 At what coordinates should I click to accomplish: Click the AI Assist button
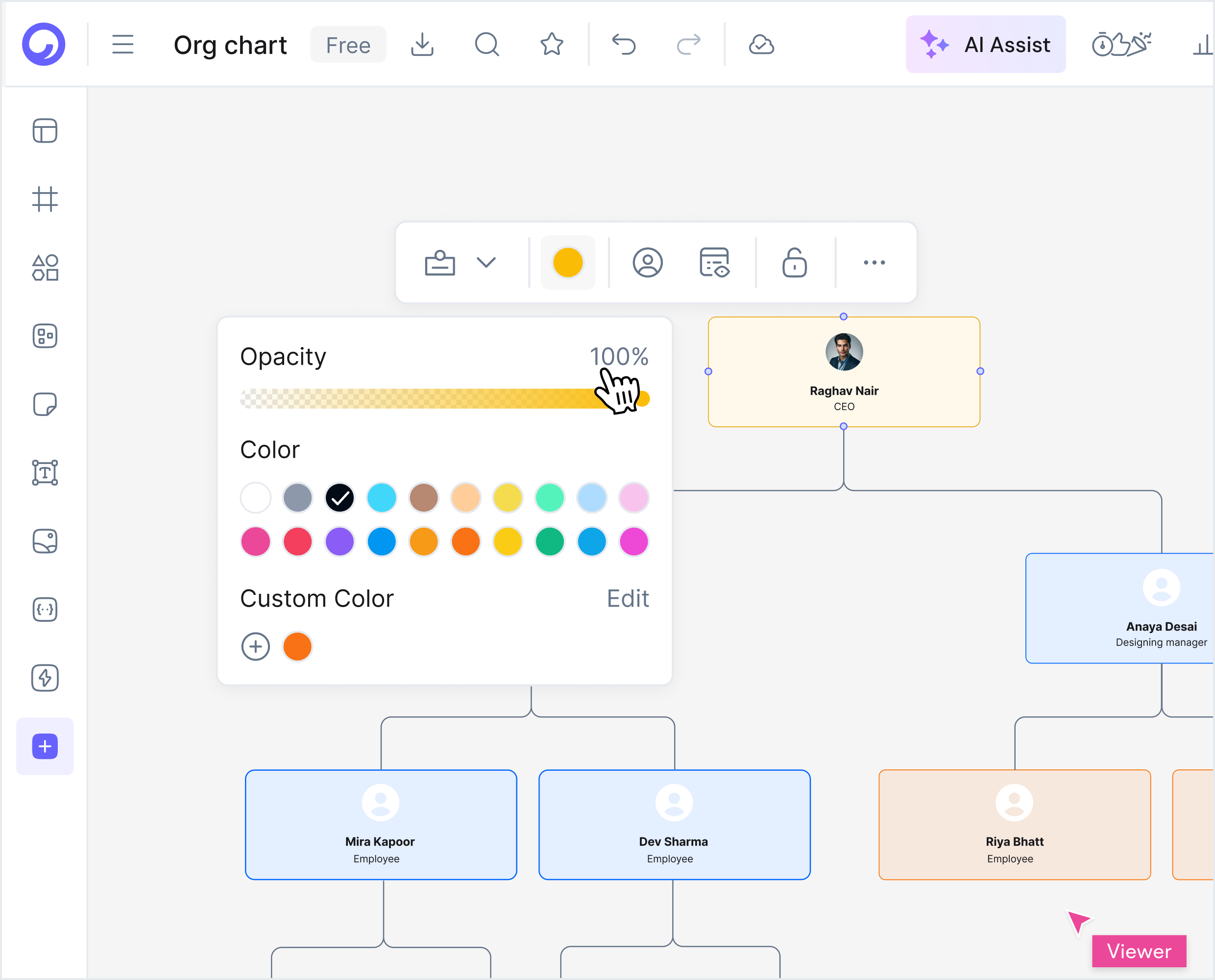(x=985, y=44)
